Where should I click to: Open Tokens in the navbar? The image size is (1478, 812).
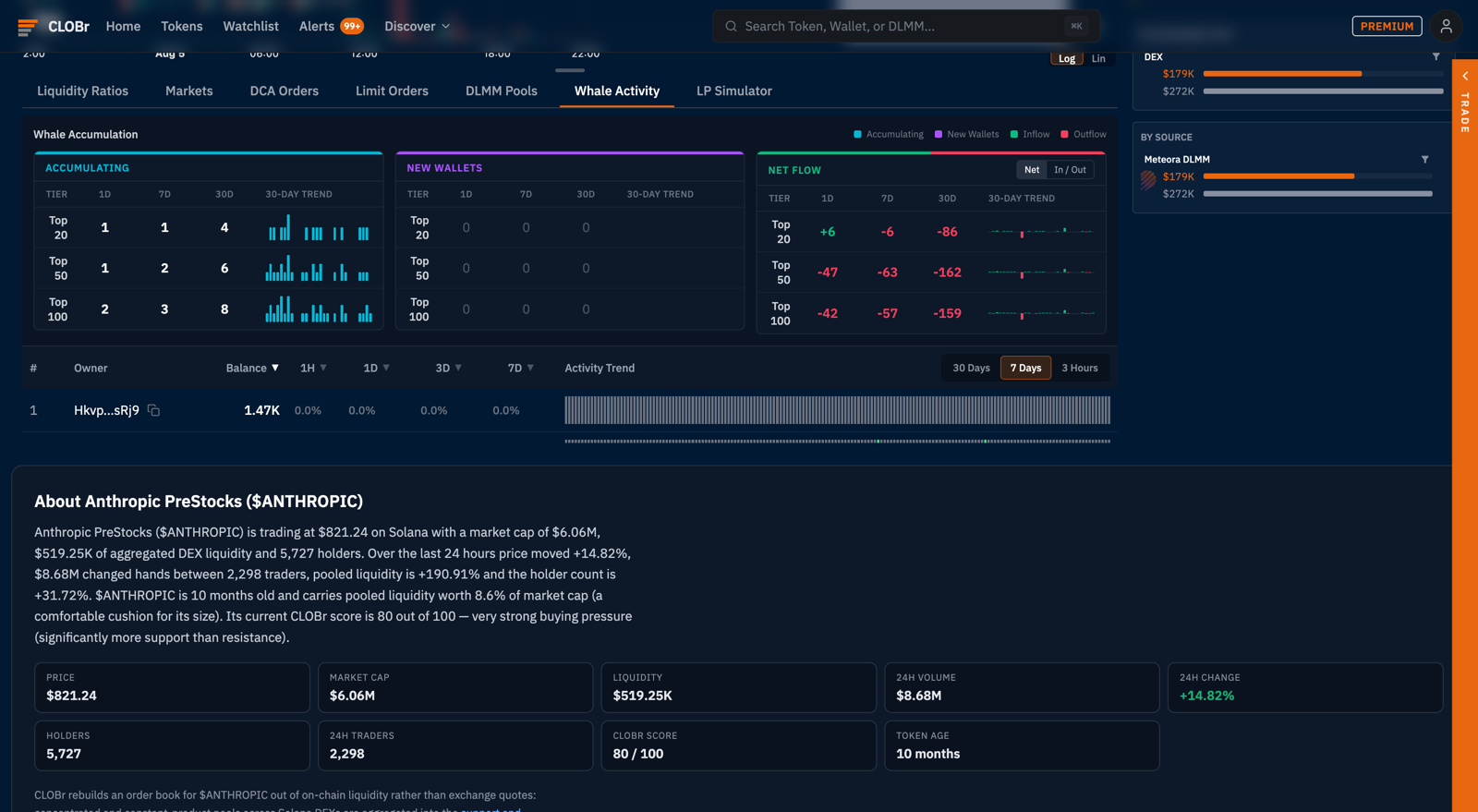pyautogui.click(x=182, y=26)
